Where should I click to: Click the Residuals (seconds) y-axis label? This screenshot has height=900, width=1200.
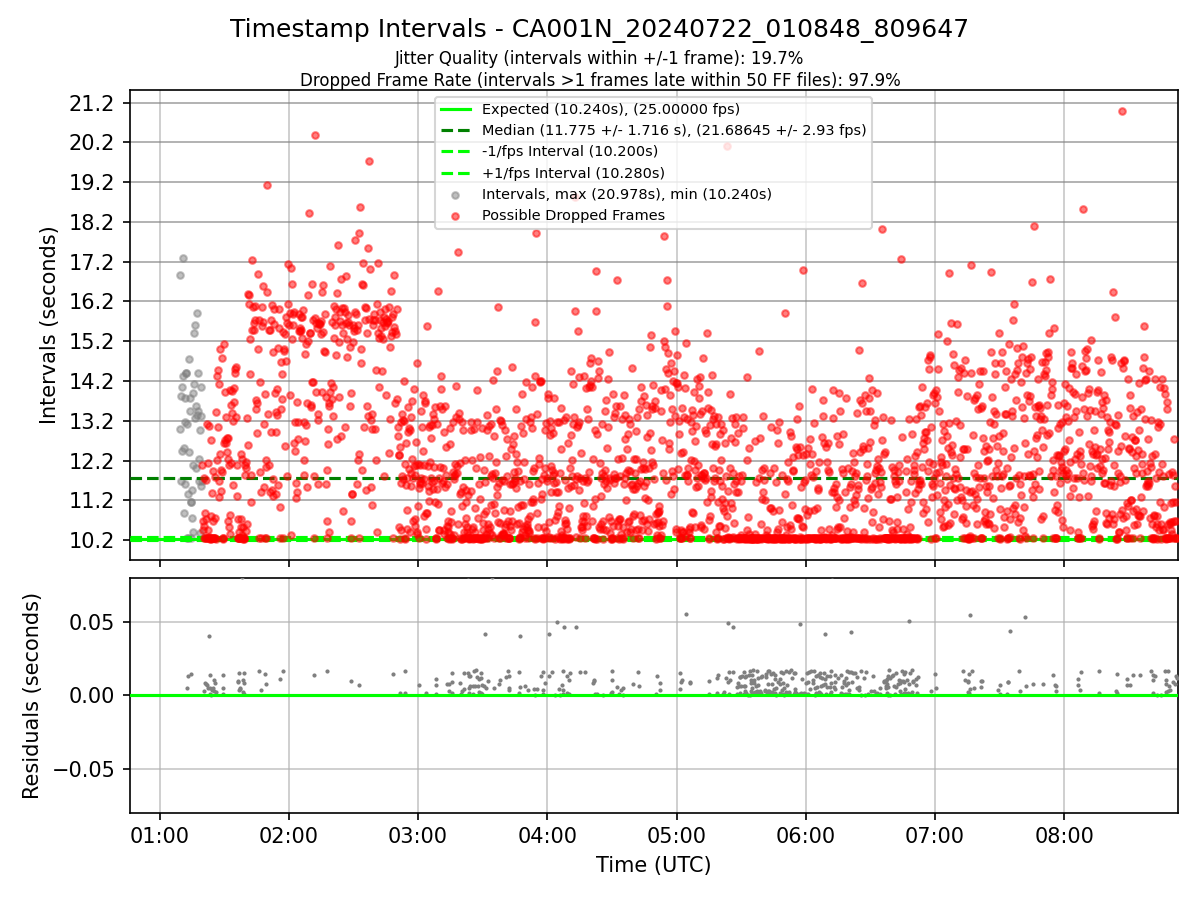pos(31,696)
